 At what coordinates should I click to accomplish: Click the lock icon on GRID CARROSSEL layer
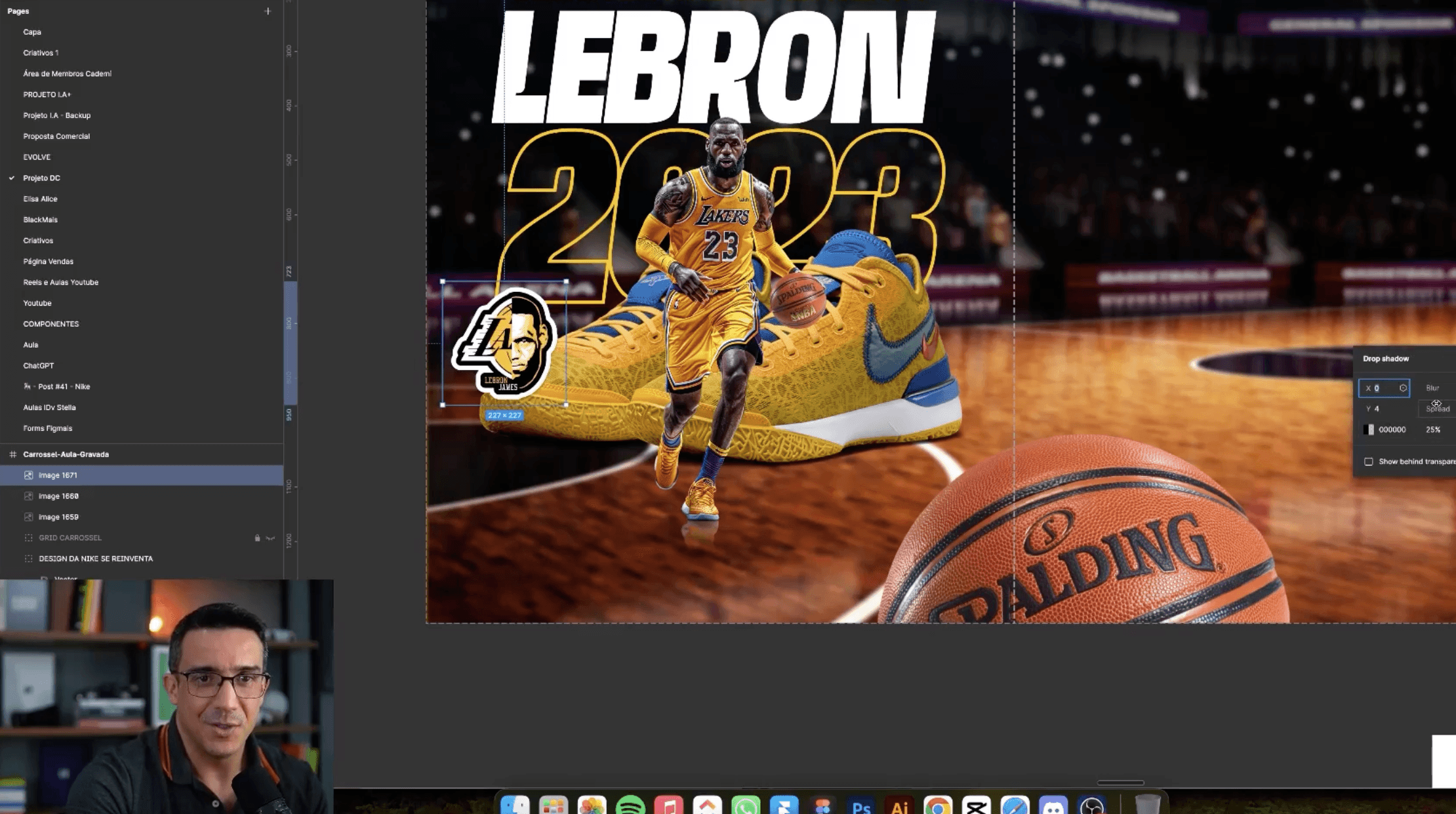pyautogui.click(x=257, y=538)
